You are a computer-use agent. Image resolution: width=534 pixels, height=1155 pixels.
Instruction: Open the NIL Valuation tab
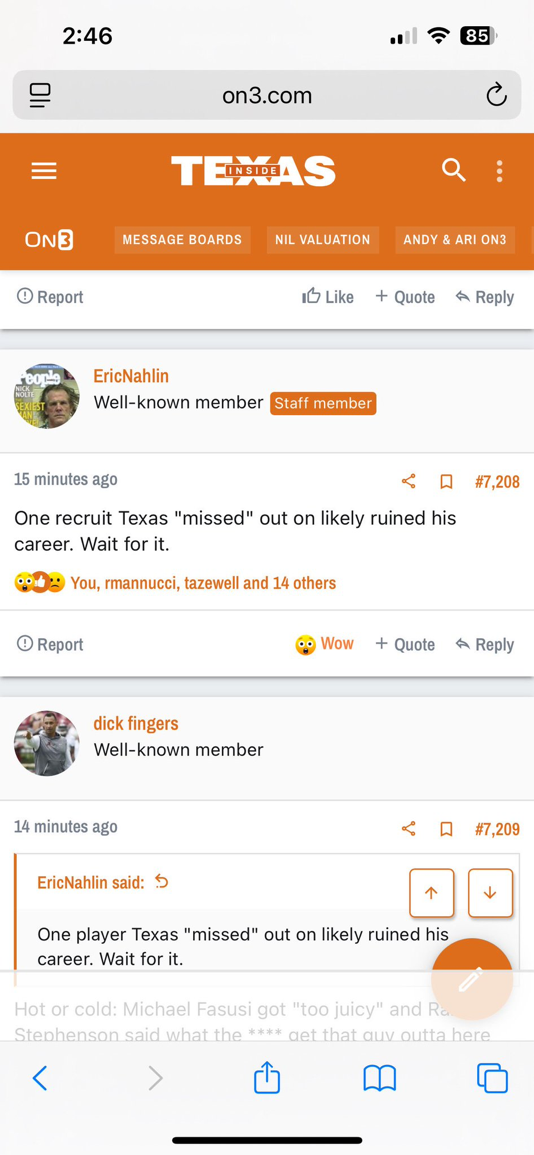[x=323, y=239]
